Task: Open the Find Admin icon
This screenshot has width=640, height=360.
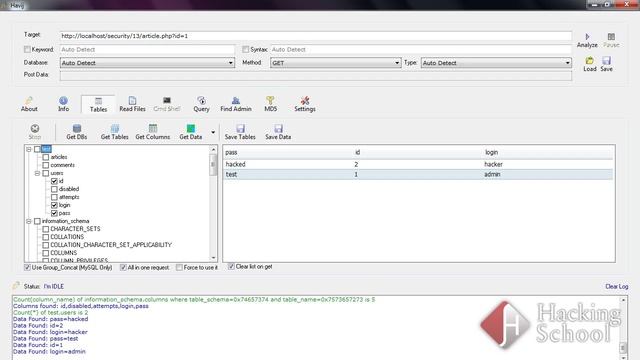Action: click(x=236, y=100)
